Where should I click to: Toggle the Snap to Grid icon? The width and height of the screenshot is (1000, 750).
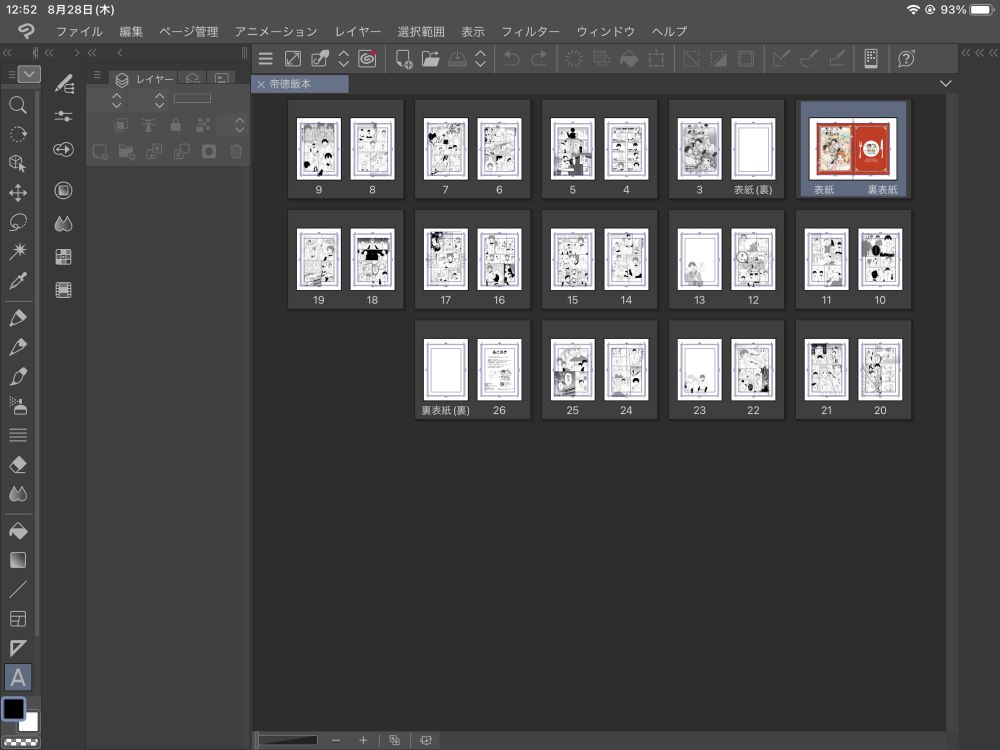pos(837,59)
